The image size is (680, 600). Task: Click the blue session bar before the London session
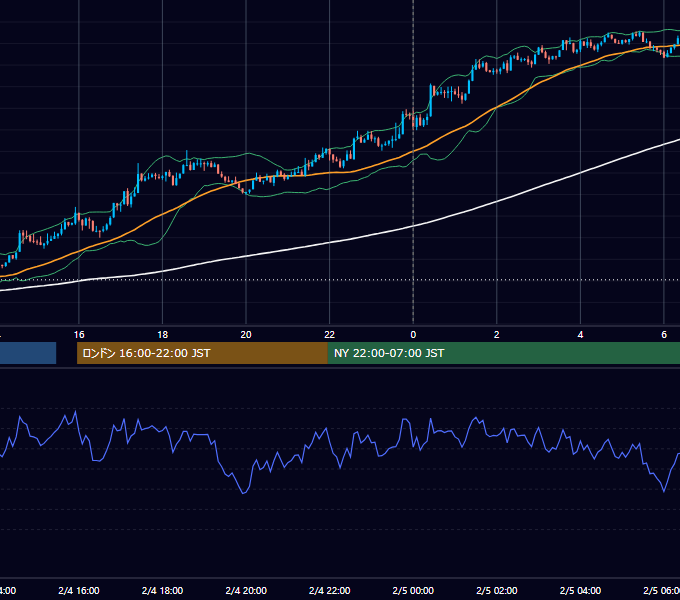coord(28,353)
